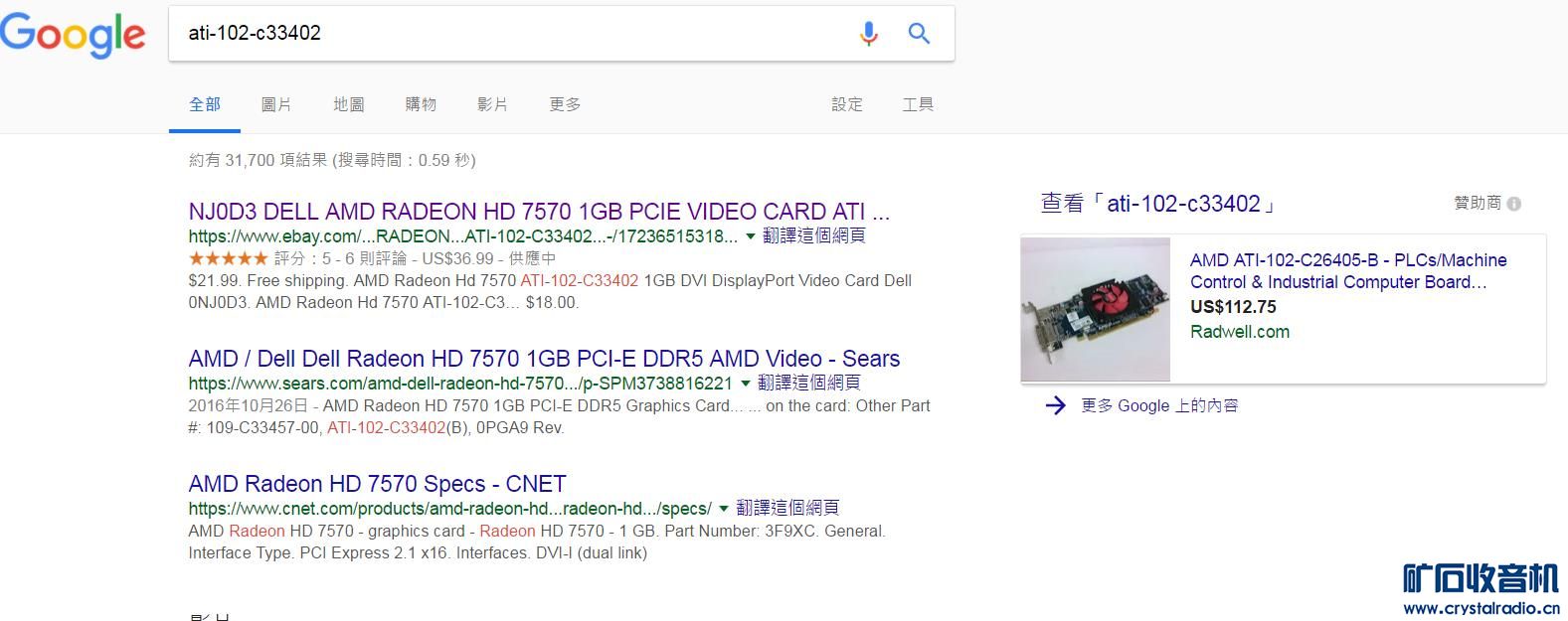This screenshot has height=621, width=1568.
Task: Click the eBay result green URL
Action: [x=462, y=236]
